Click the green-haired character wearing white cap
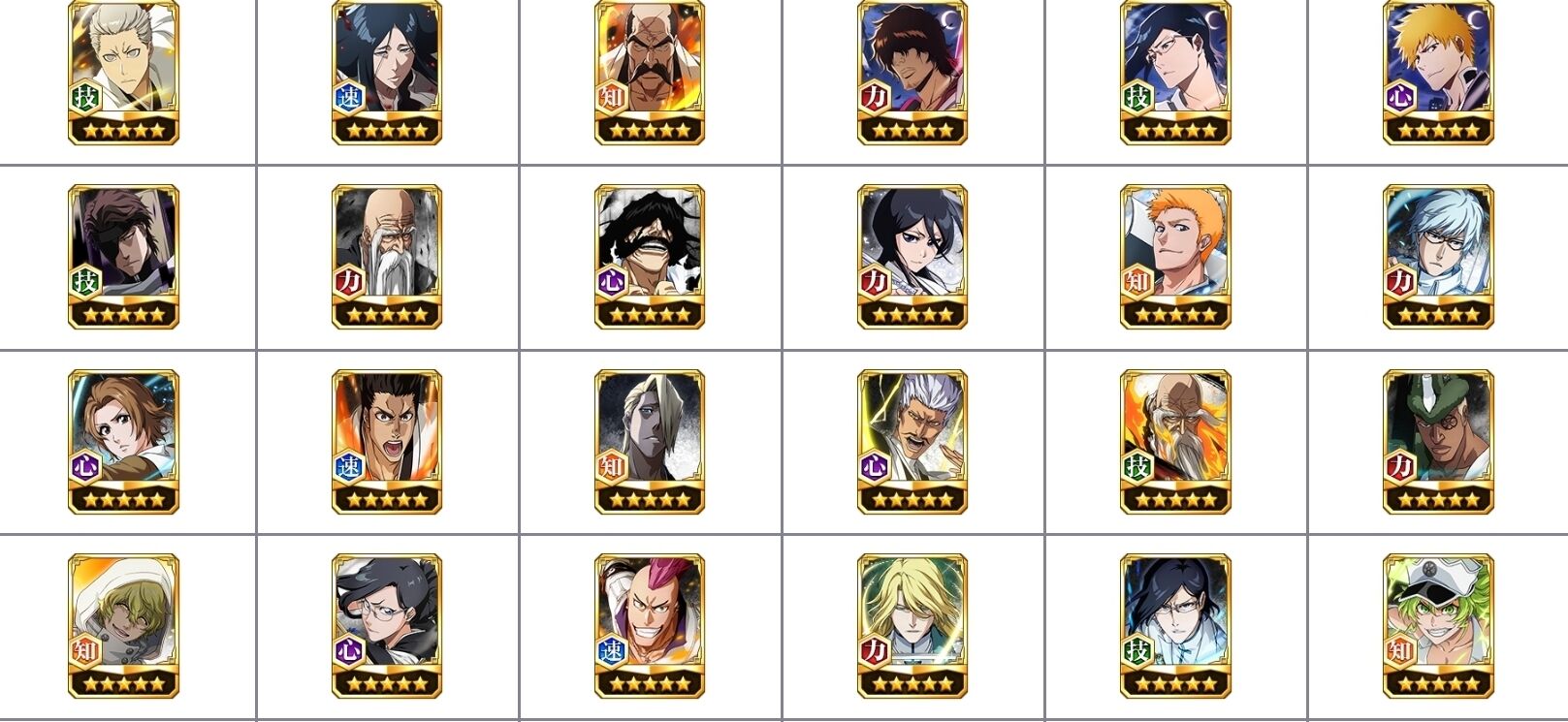This screenshot has width=1568, height=722. point(1439,626)
